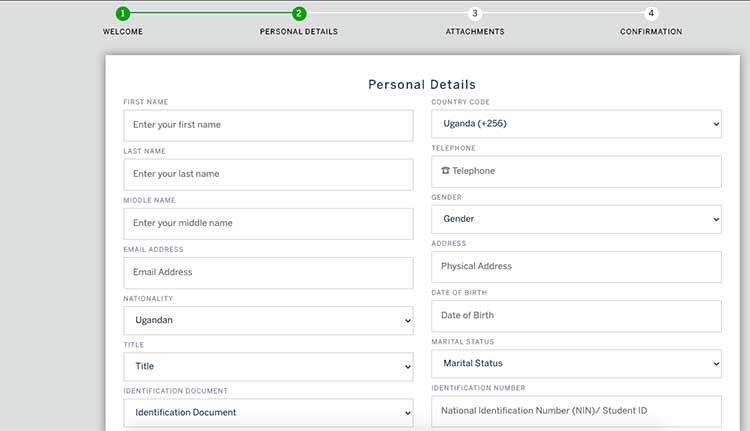750x431 pixels.
Task: Select the ATTACHMENTS step label
Action: coord(474,32)
